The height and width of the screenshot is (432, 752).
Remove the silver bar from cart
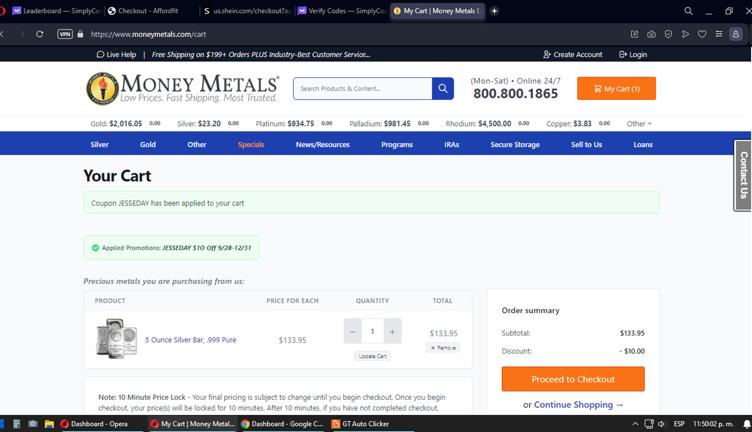click(x=443, y=348)
